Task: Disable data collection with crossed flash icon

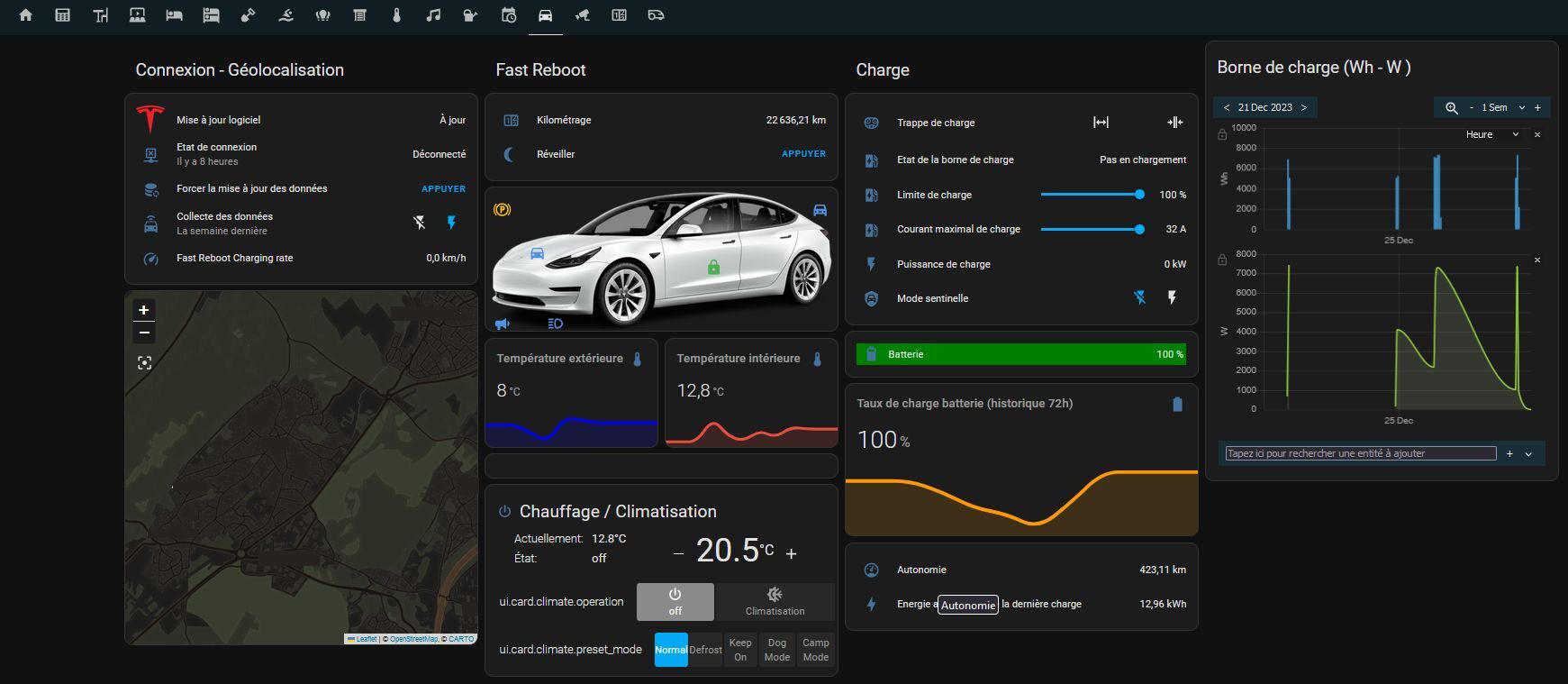Action: (x=420, y=223)
